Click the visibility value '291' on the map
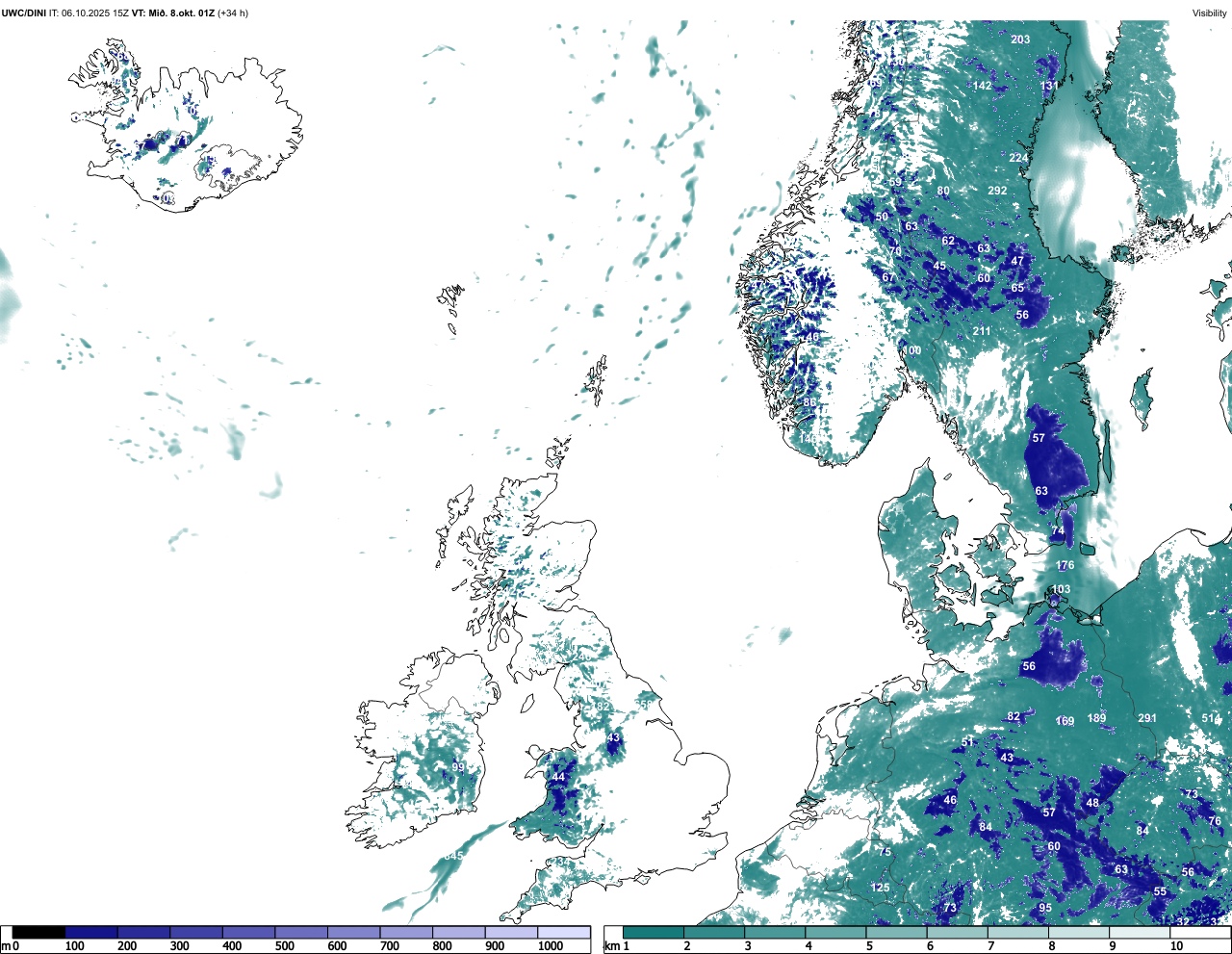Screen dimensions: 1232x954 pyautogui.click(x=1147, y=718)
